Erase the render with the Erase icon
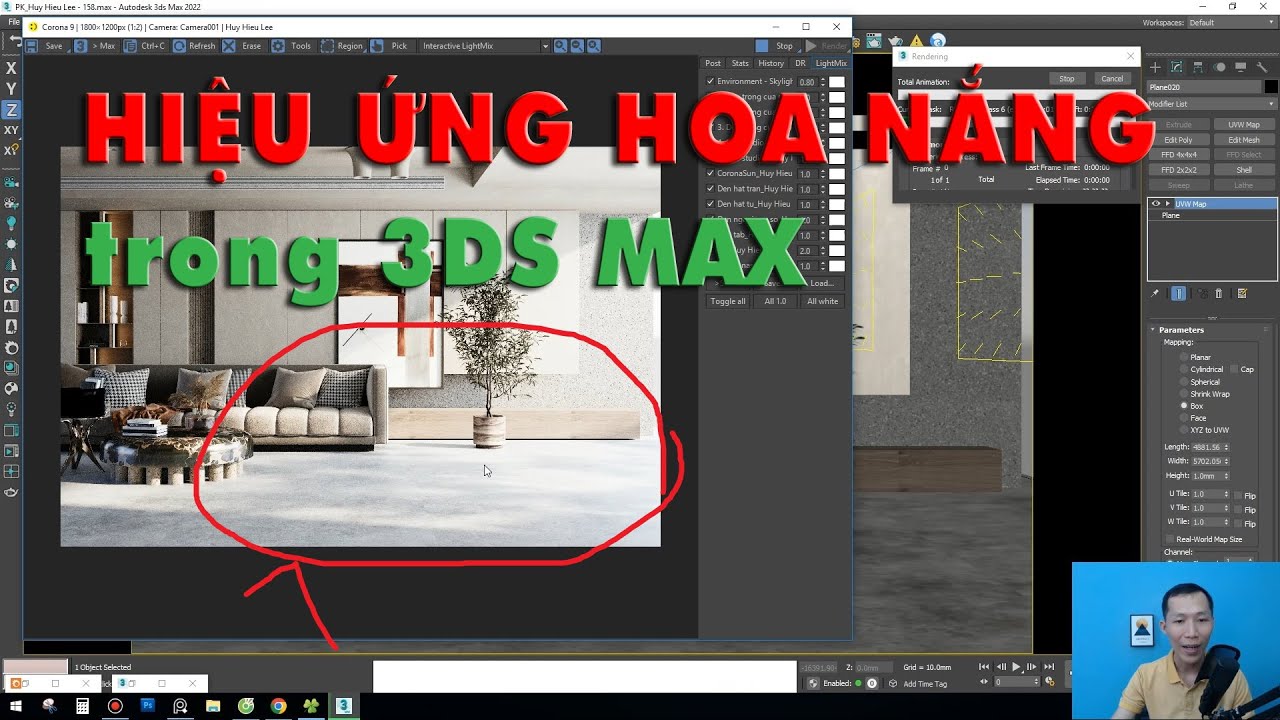Screen dimensions: 1280x720 click(x=229, y=46)
